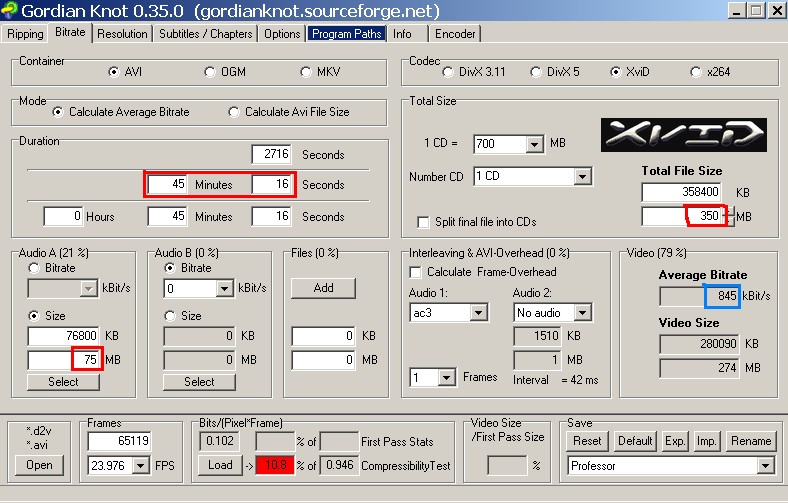Open the FPS 23.976 dropdown
The image size is (788, 503).
(x=141, y=465)
